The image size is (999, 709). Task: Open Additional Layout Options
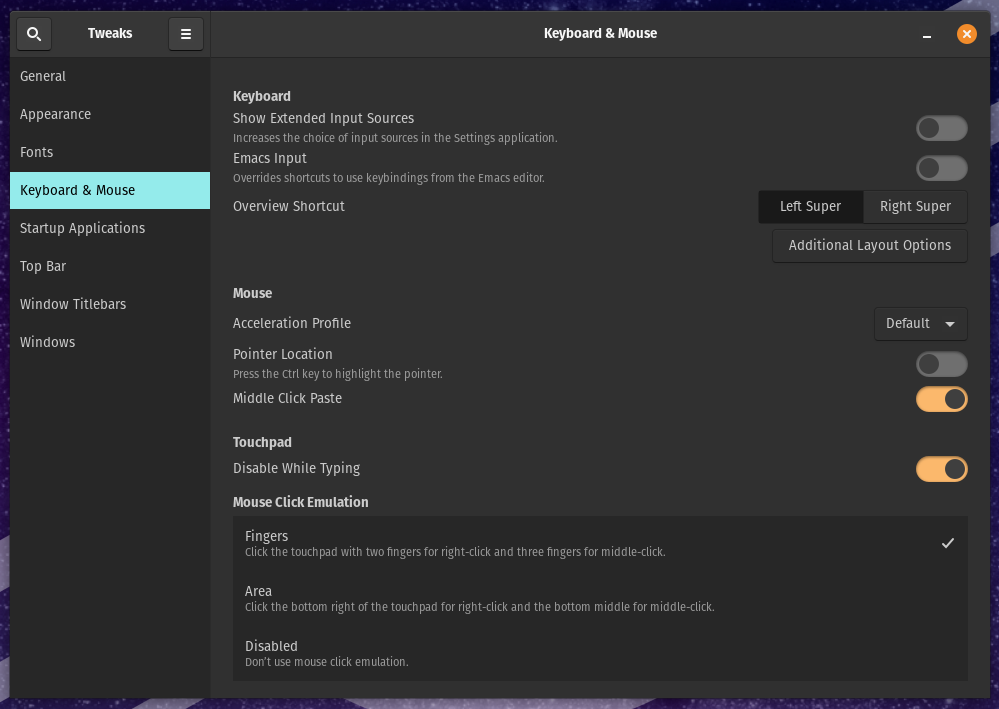869,245
